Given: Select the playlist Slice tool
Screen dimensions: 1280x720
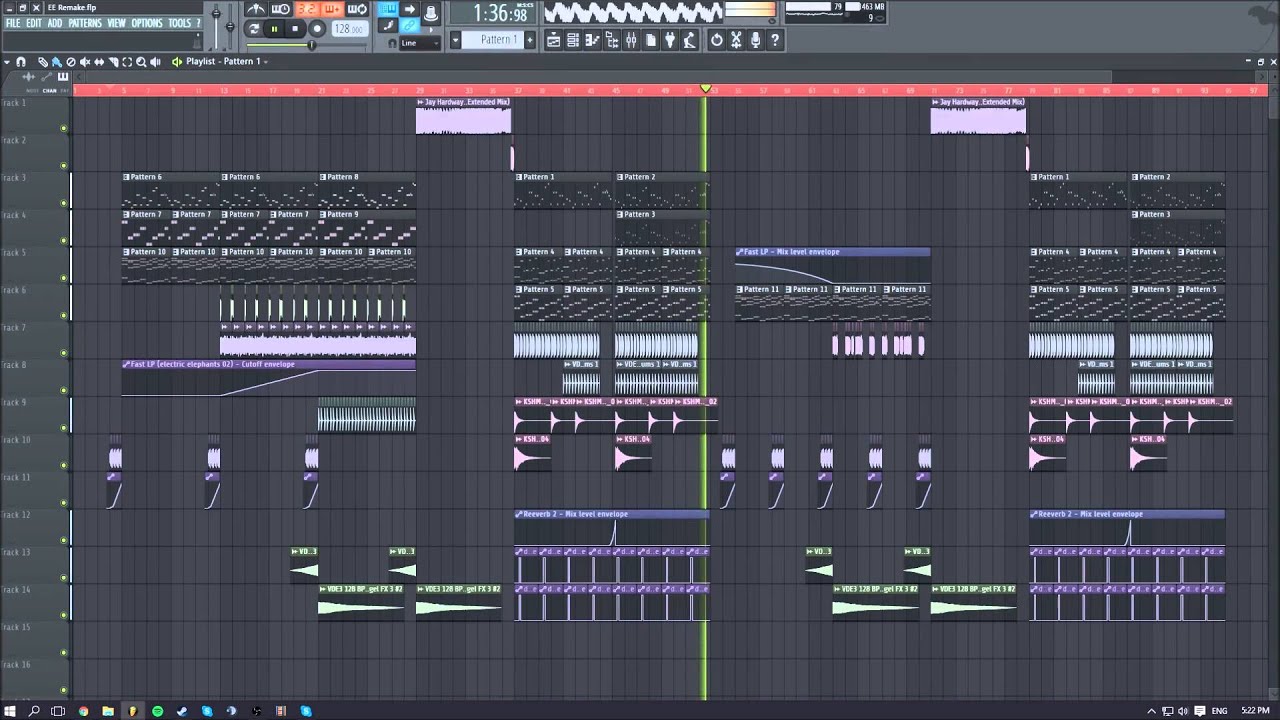Looking at the screenshot, I should [x=113, y=62].
